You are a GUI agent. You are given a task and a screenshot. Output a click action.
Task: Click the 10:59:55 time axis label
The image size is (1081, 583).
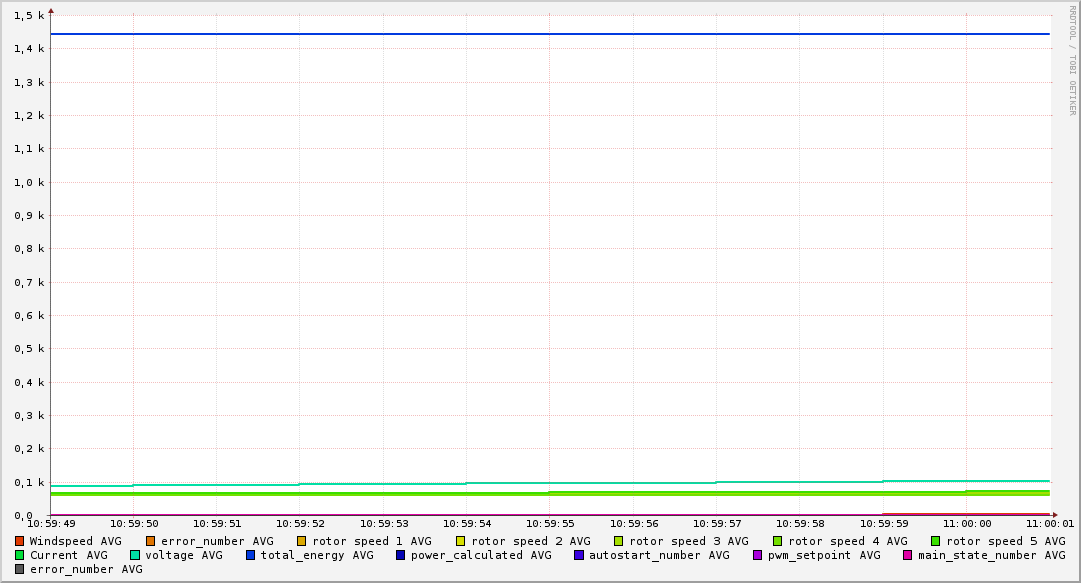point(550,524)
